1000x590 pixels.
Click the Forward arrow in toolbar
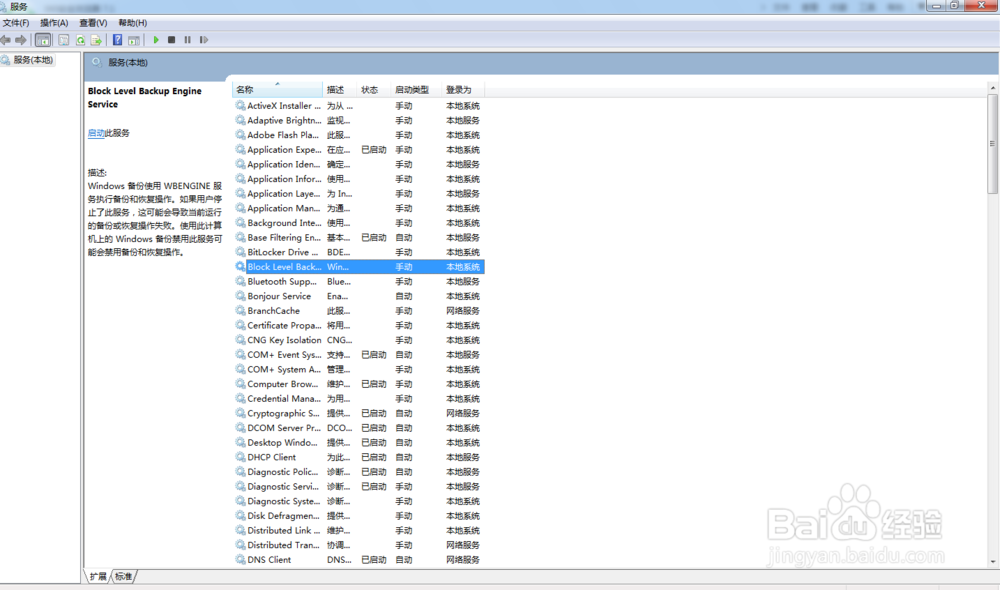click(21, 40)
